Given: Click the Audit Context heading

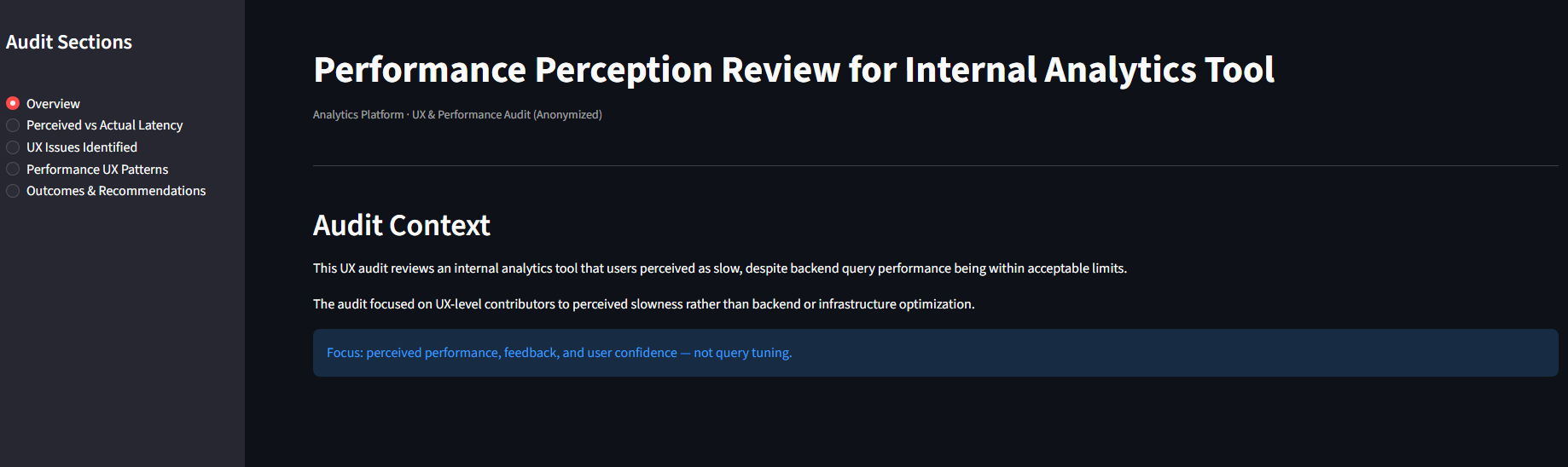Looking at the screenshot, I should (x=401, y=226).
